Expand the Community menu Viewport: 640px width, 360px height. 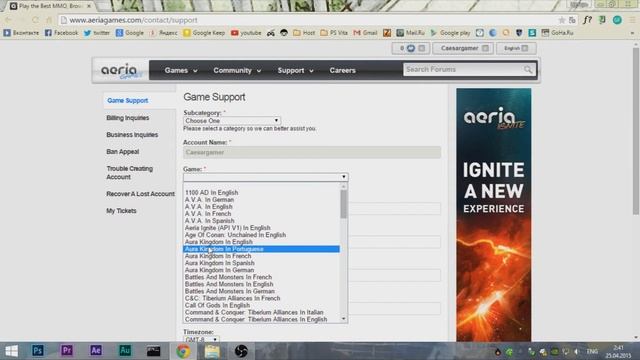pos(237,71)
